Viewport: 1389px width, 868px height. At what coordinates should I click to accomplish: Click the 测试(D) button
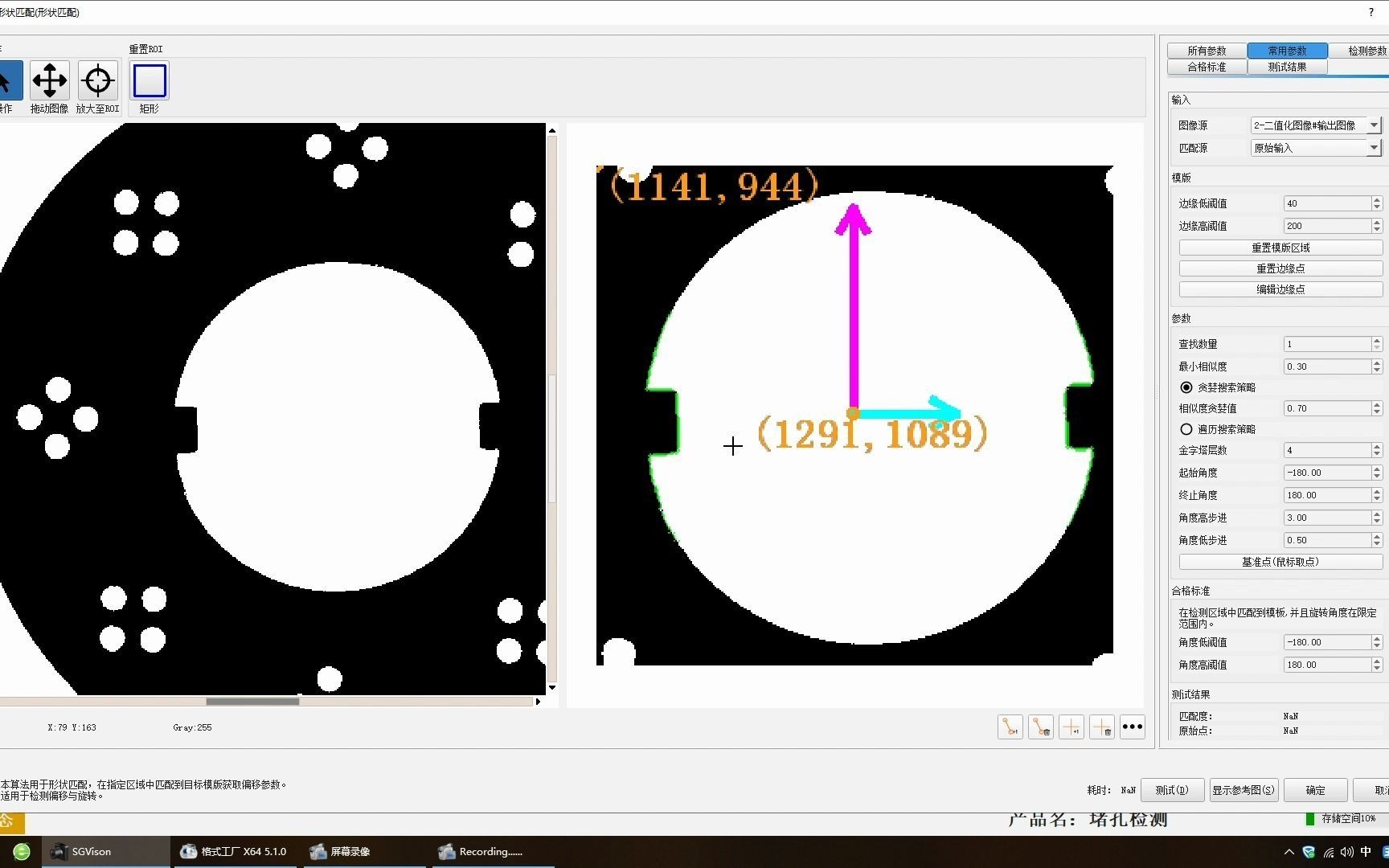pyautogui.click(x=1172, y=790)
